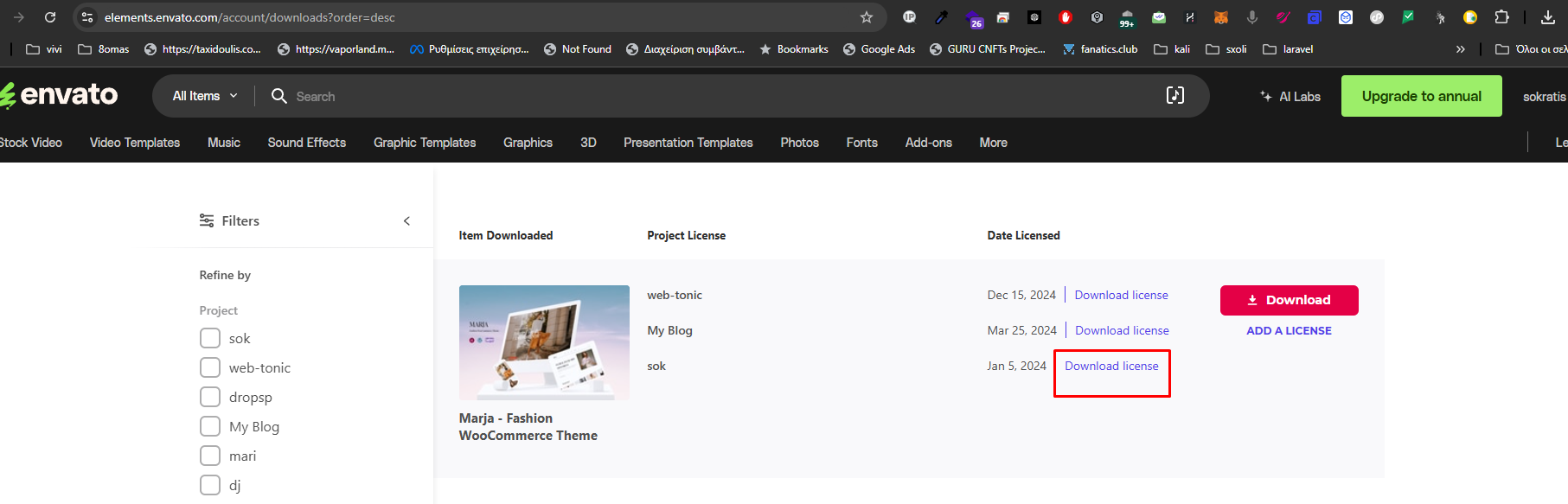Open browser downloads tray icon
This screenshot has height=504, width=1568.
(x=1548, y=17)
